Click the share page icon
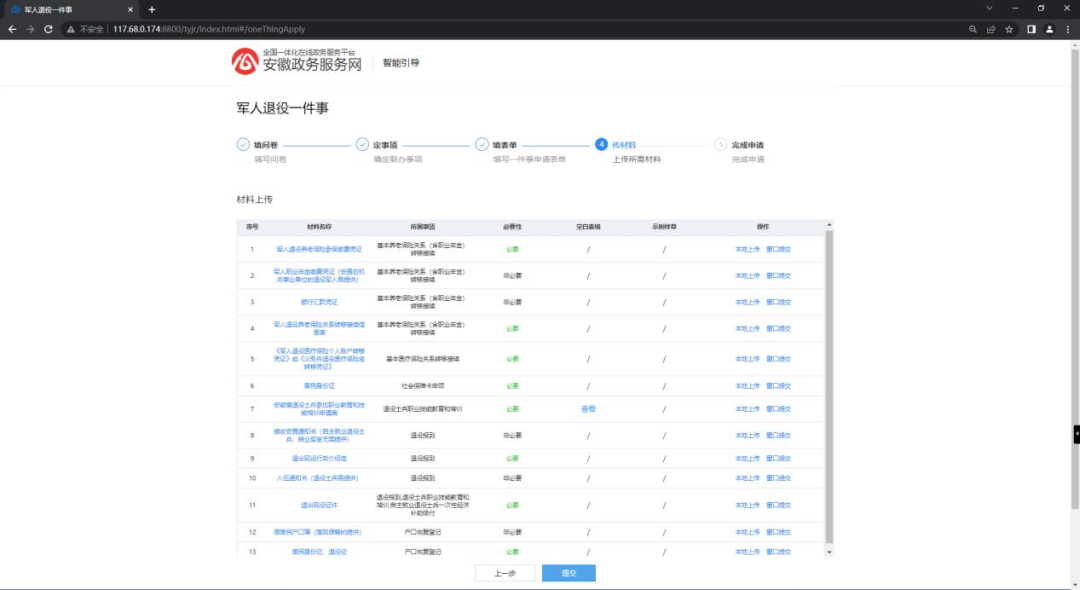Screen dimensions: 1080x590 click(991, 30)
